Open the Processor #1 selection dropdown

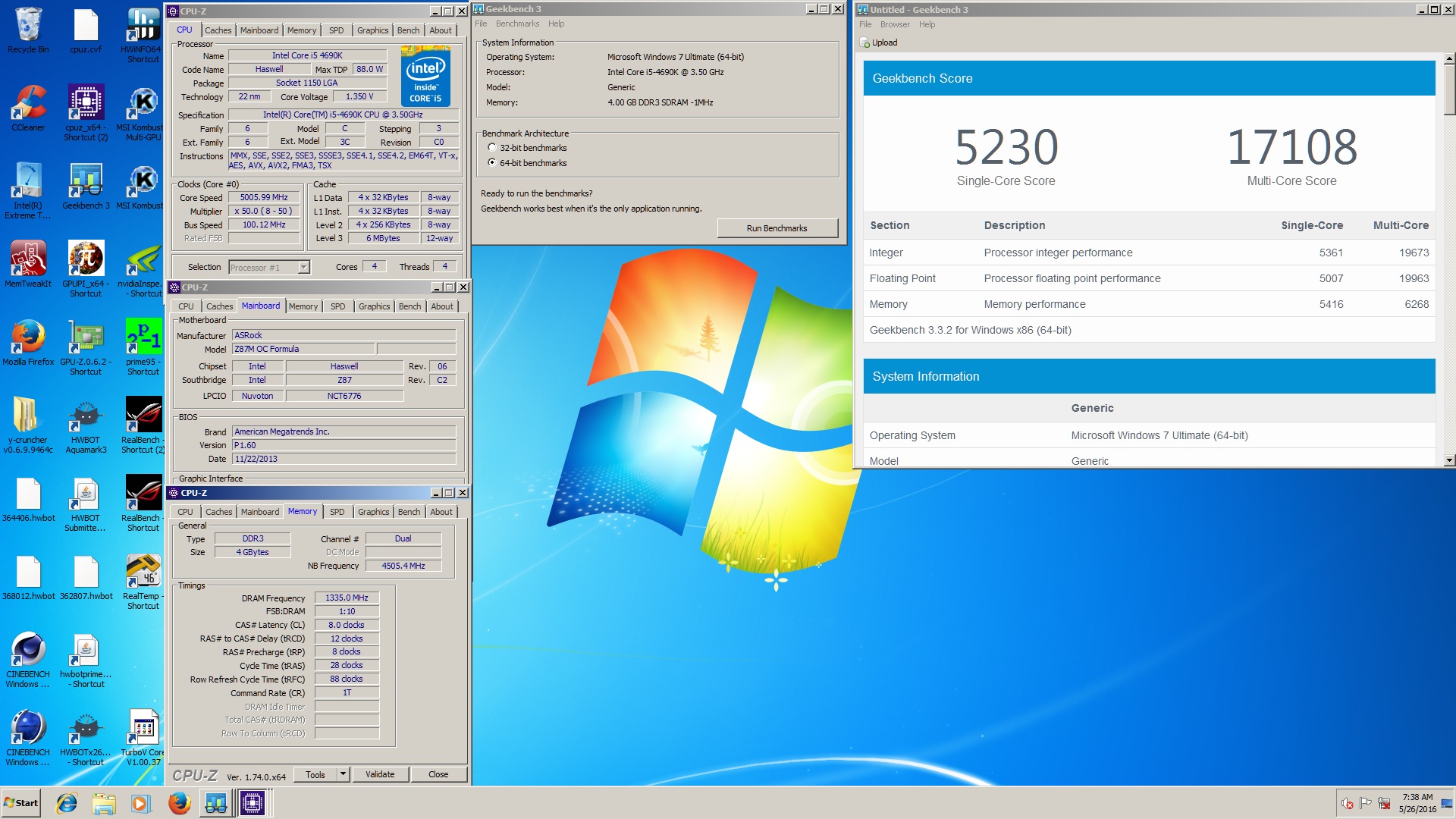click(x=303, y=267)
